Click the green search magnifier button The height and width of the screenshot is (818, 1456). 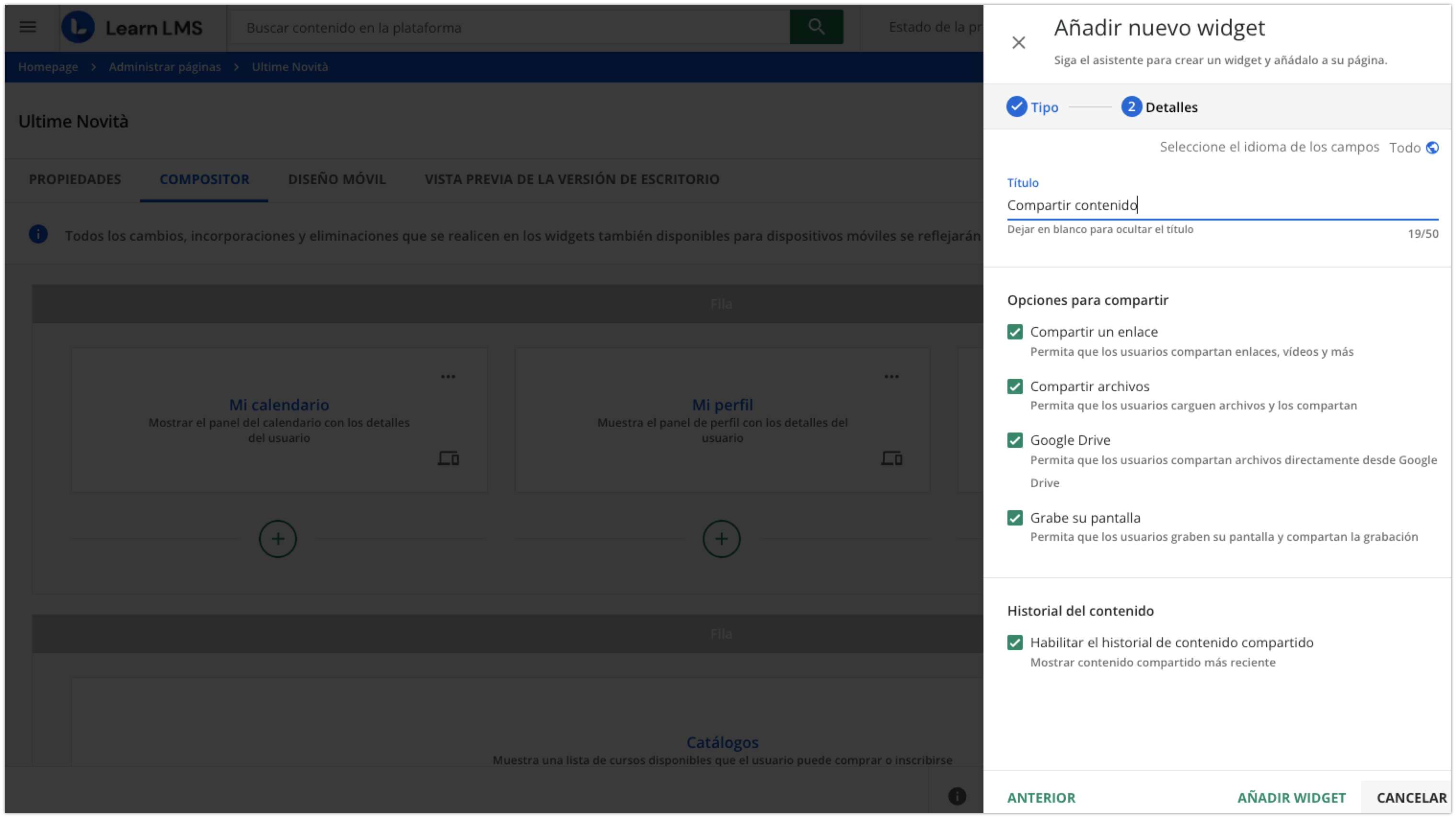(x=816, y=26)
